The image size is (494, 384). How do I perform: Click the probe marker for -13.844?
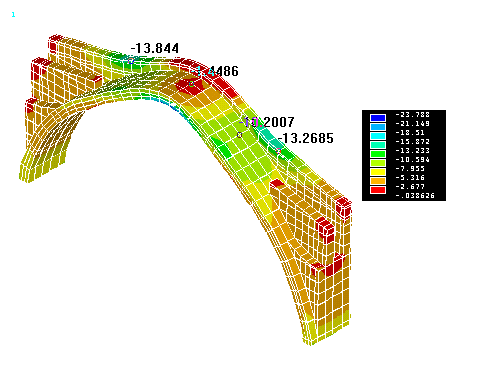coord(131,61)
